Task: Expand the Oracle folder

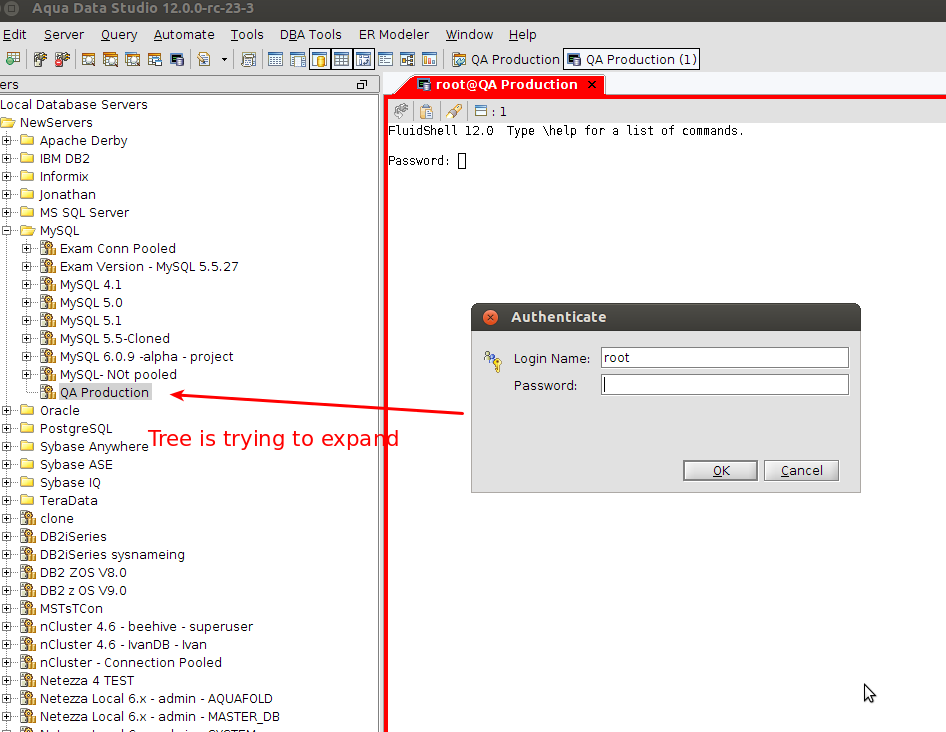Action: pos(7,410)
